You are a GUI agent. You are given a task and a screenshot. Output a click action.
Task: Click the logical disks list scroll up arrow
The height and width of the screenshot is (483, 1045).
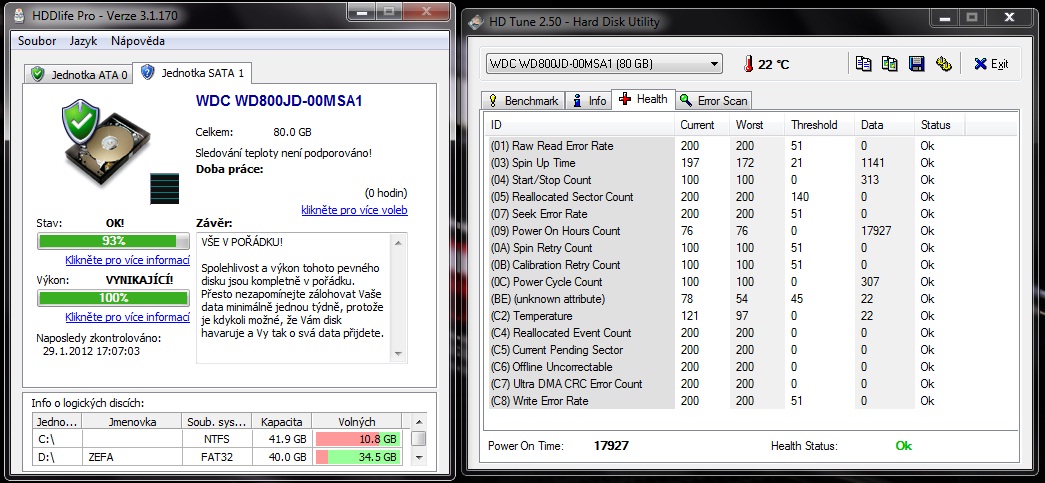click(x=419, y=421)
